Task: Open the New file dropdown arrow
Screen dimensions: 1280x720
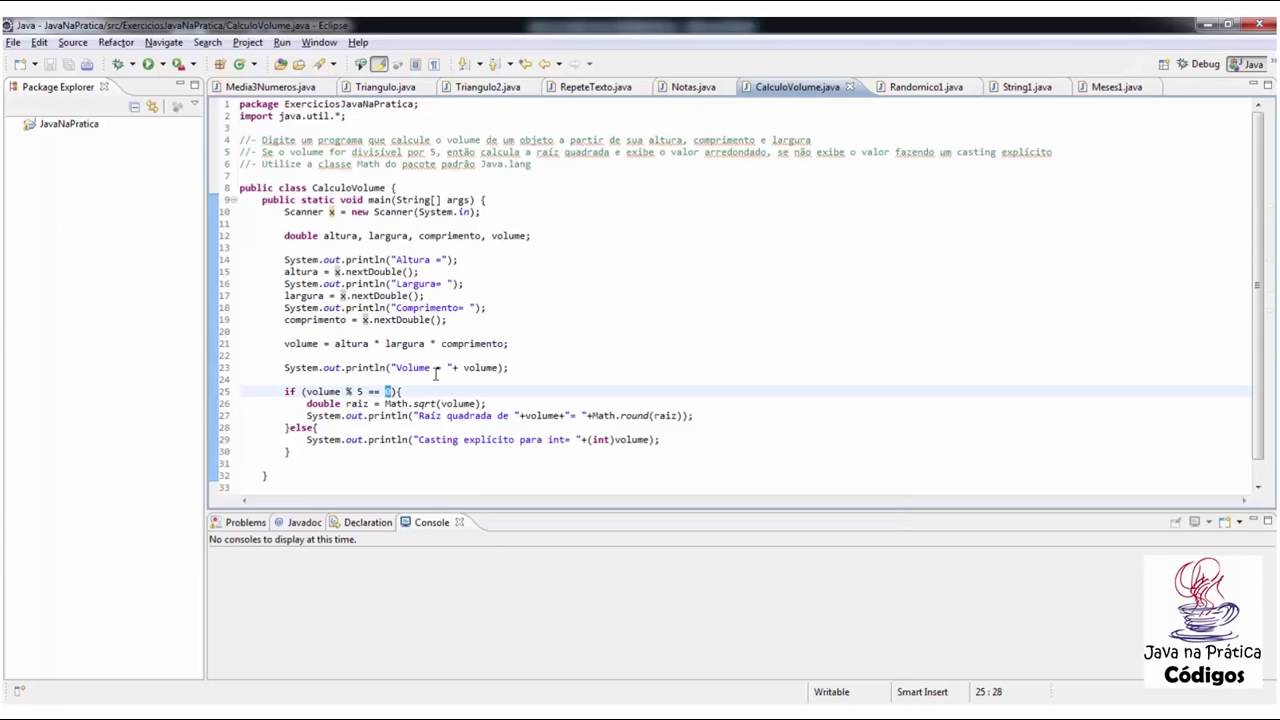Action: [x=33, y=64]
